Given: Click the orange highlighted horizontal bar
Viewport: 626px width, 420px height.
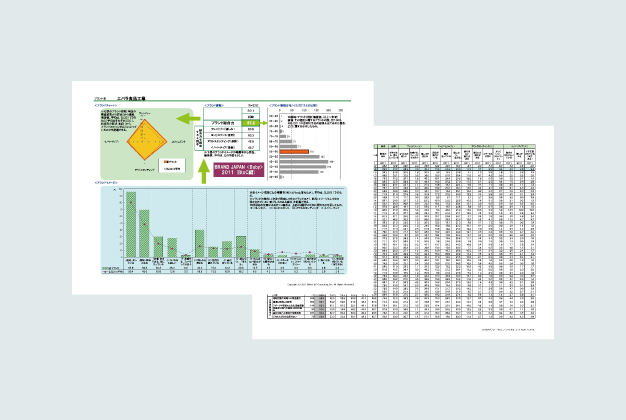Looking at the screenshot, I should [293, 151].
